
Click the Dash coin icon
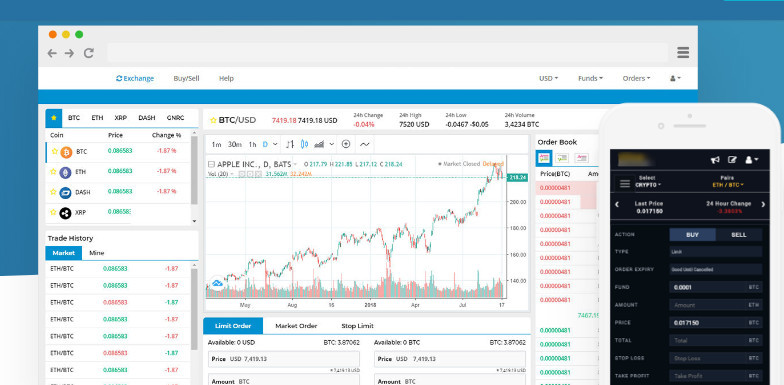[66, 193]
